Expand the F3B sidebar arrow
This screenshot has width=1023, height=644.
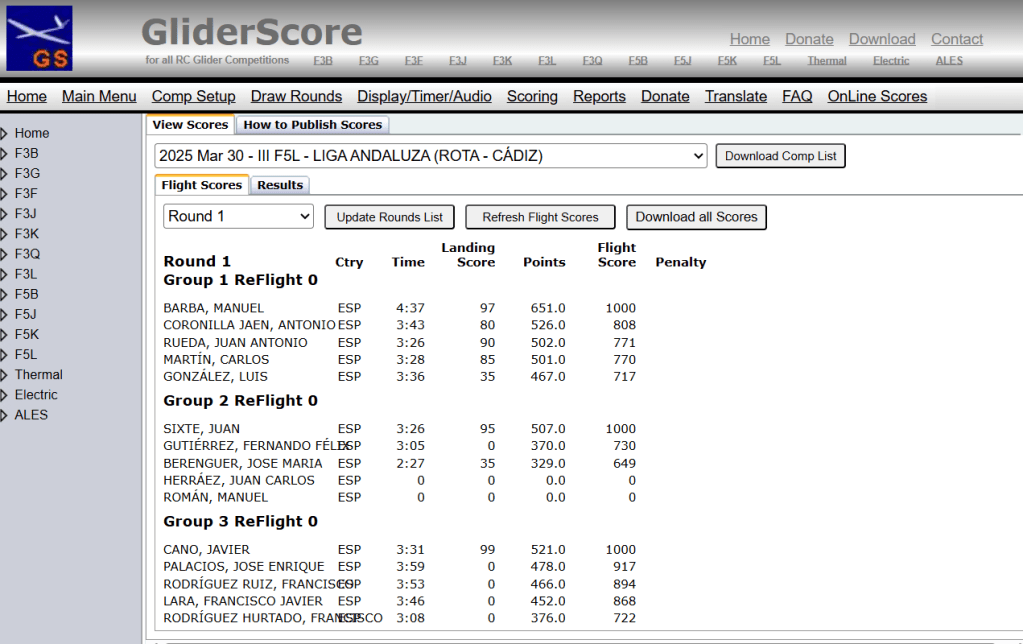pos(5,154)
